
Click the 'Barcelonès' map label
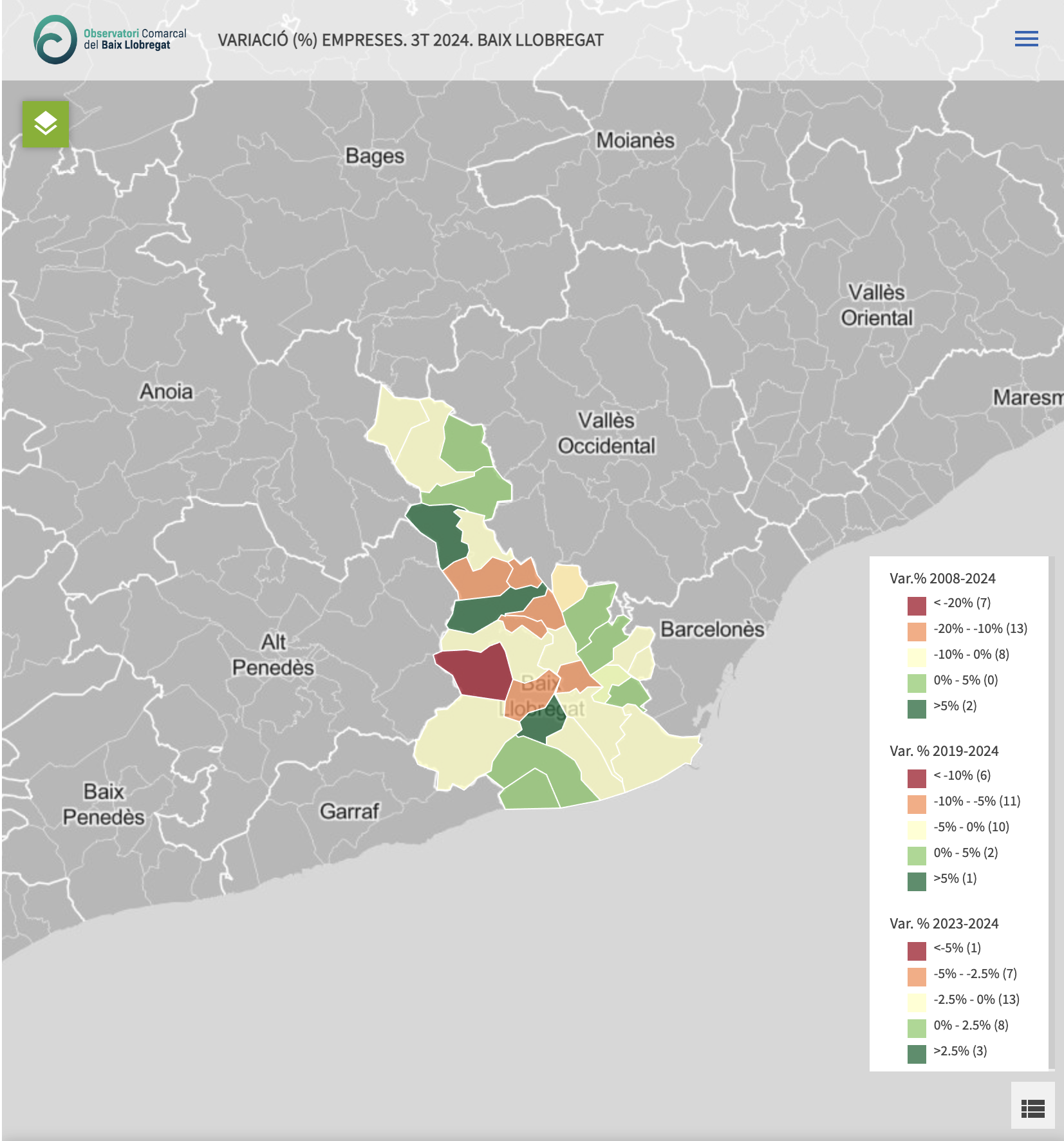pos(713,629)
